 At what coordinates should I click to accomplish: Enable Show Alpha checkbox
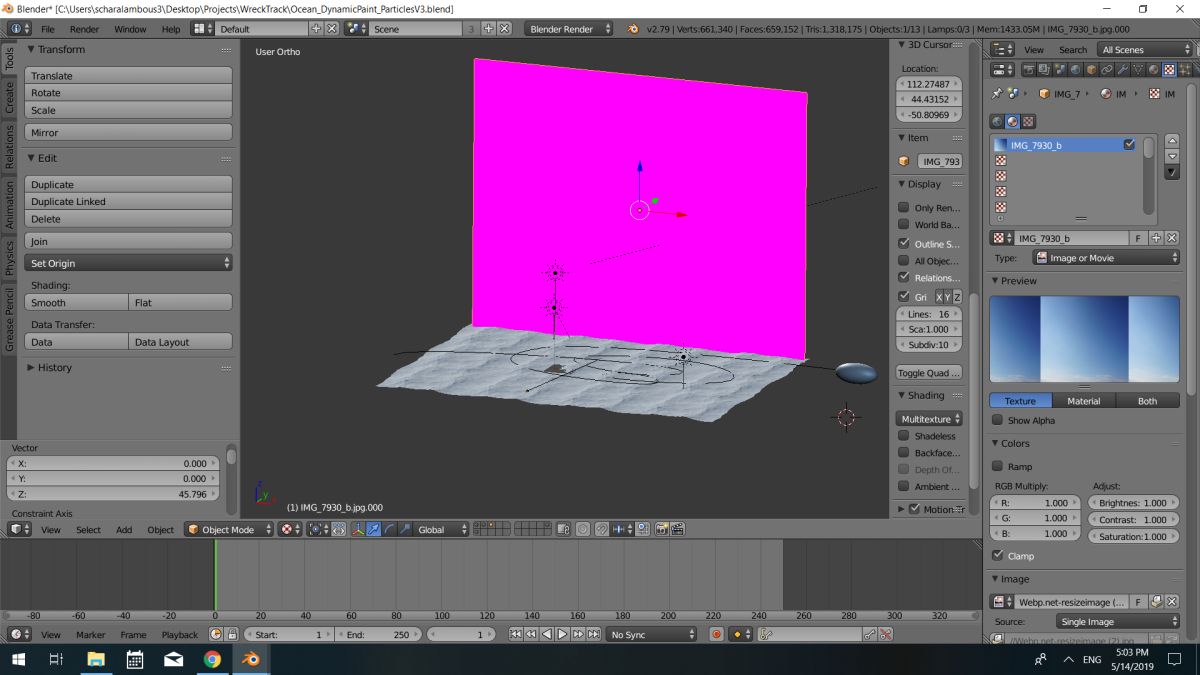pyautogui.click(x=997, y=420)
